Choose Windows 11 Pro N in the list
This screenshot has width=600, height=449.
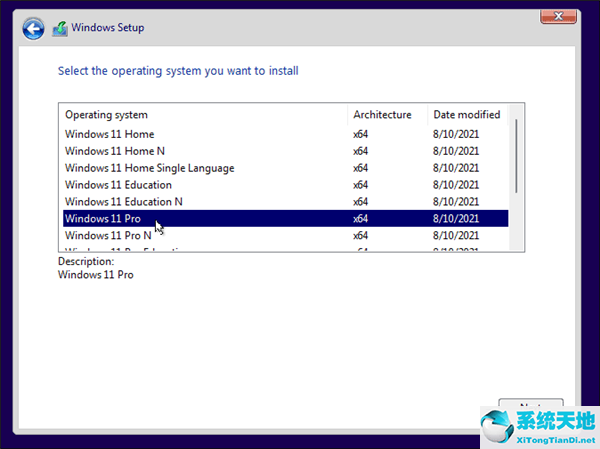pyautogui.click(x=109, y=235)
